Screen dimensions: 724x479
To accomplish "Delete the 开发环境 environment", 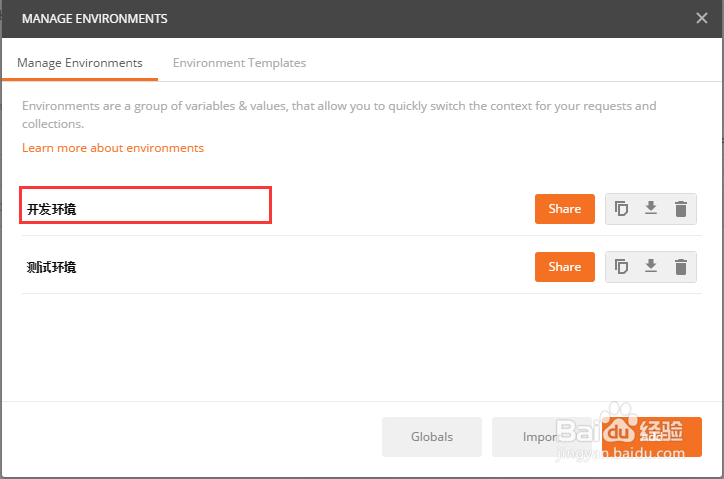I will pyautogui.click(x=681, y=209).
